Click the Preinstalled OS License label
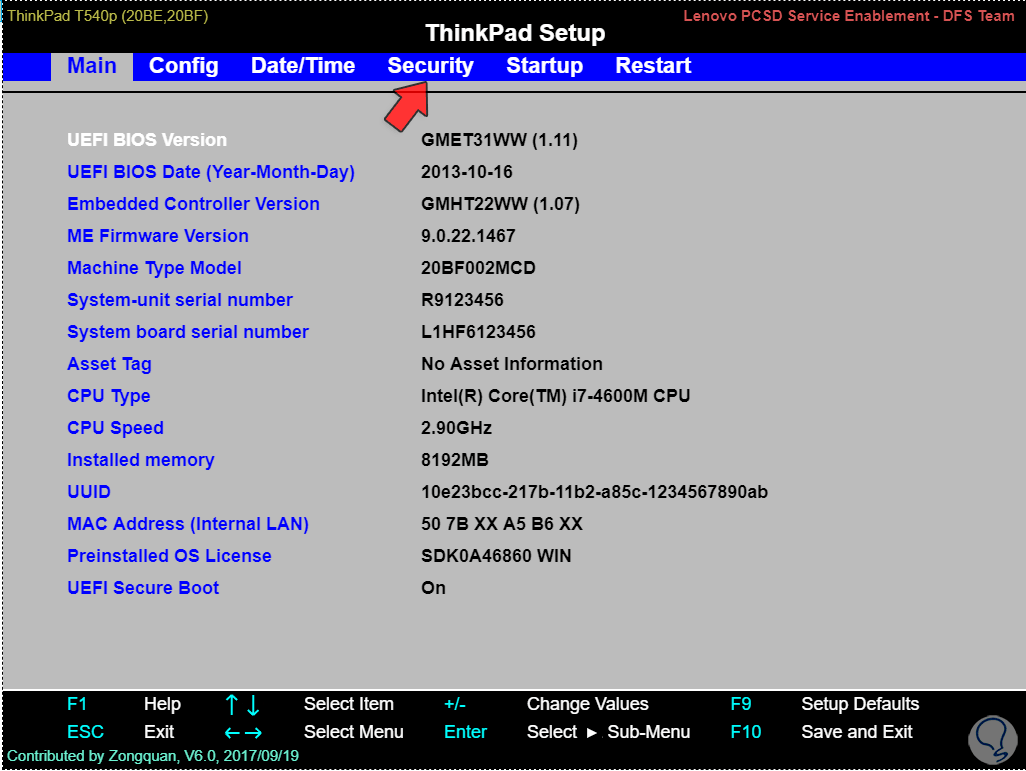The image size is (1026, 771). point(169,556)
